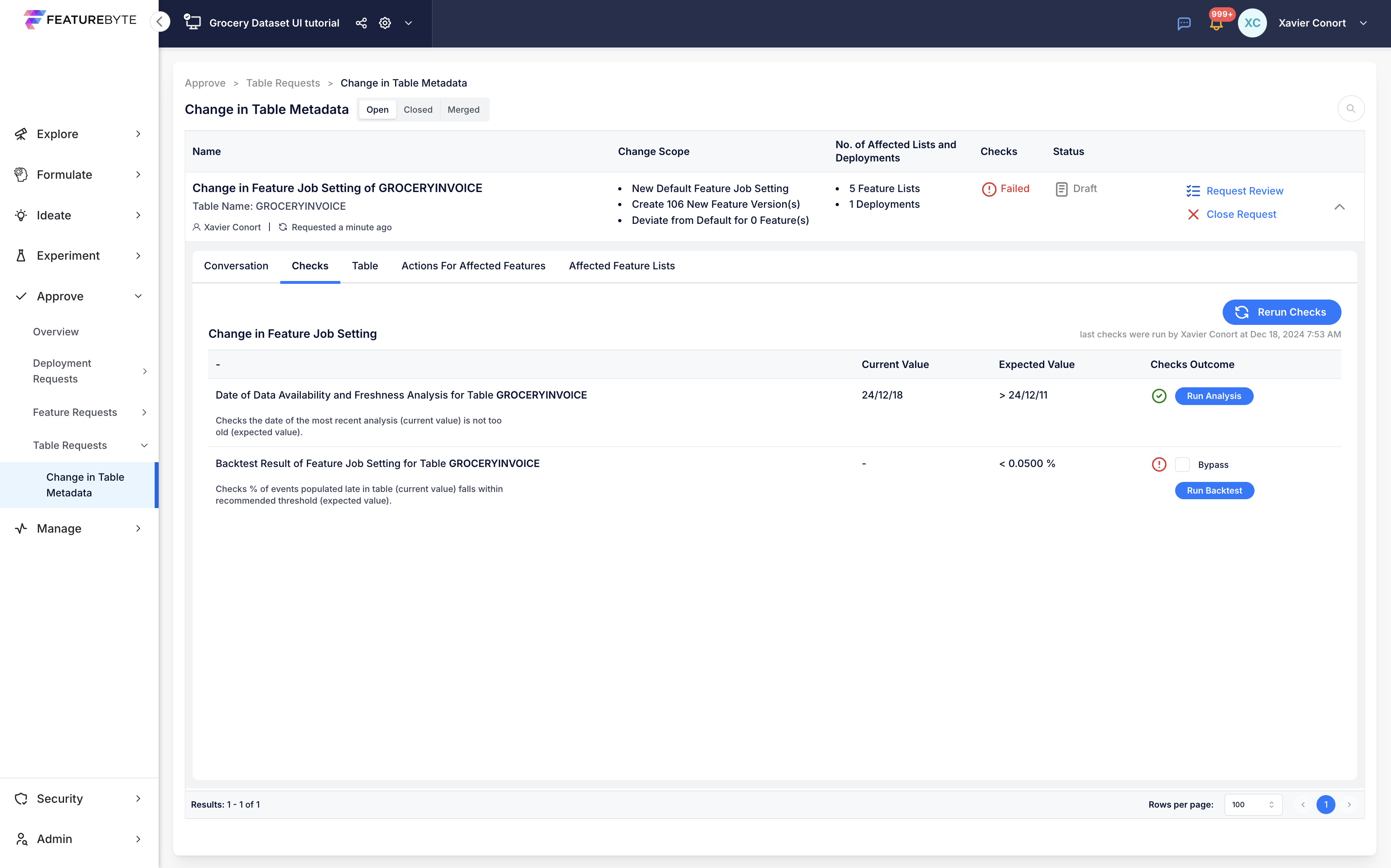Go to previous page arrow

(1302, 805)
